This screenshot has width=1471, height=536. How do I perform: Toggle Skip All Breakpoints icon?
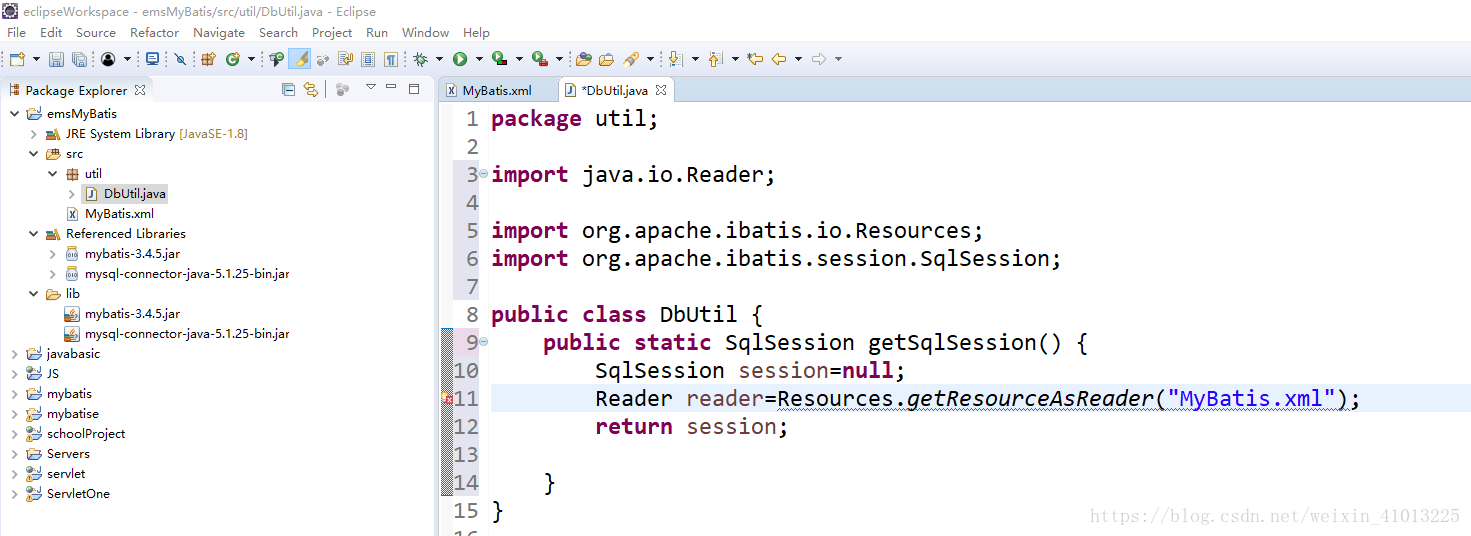click(179, 59)
